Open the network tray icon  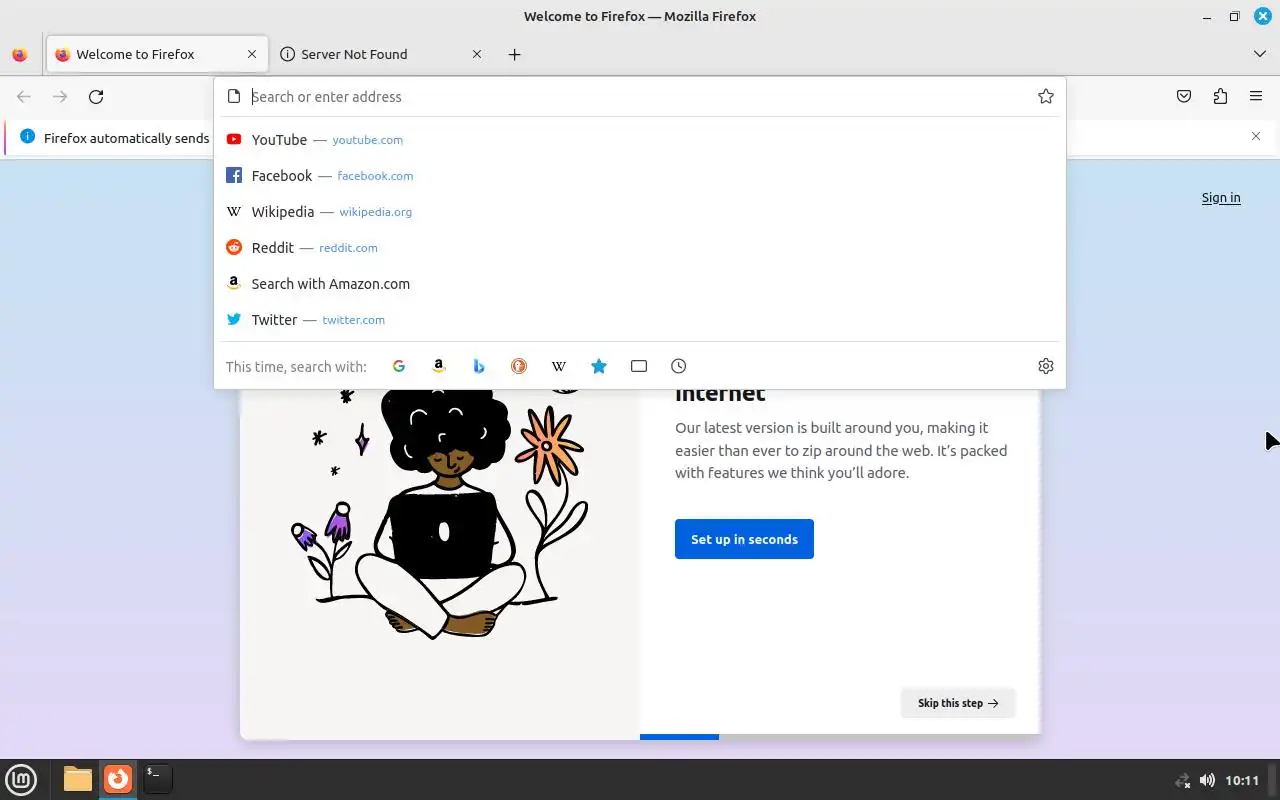[x=1182, y=780]
